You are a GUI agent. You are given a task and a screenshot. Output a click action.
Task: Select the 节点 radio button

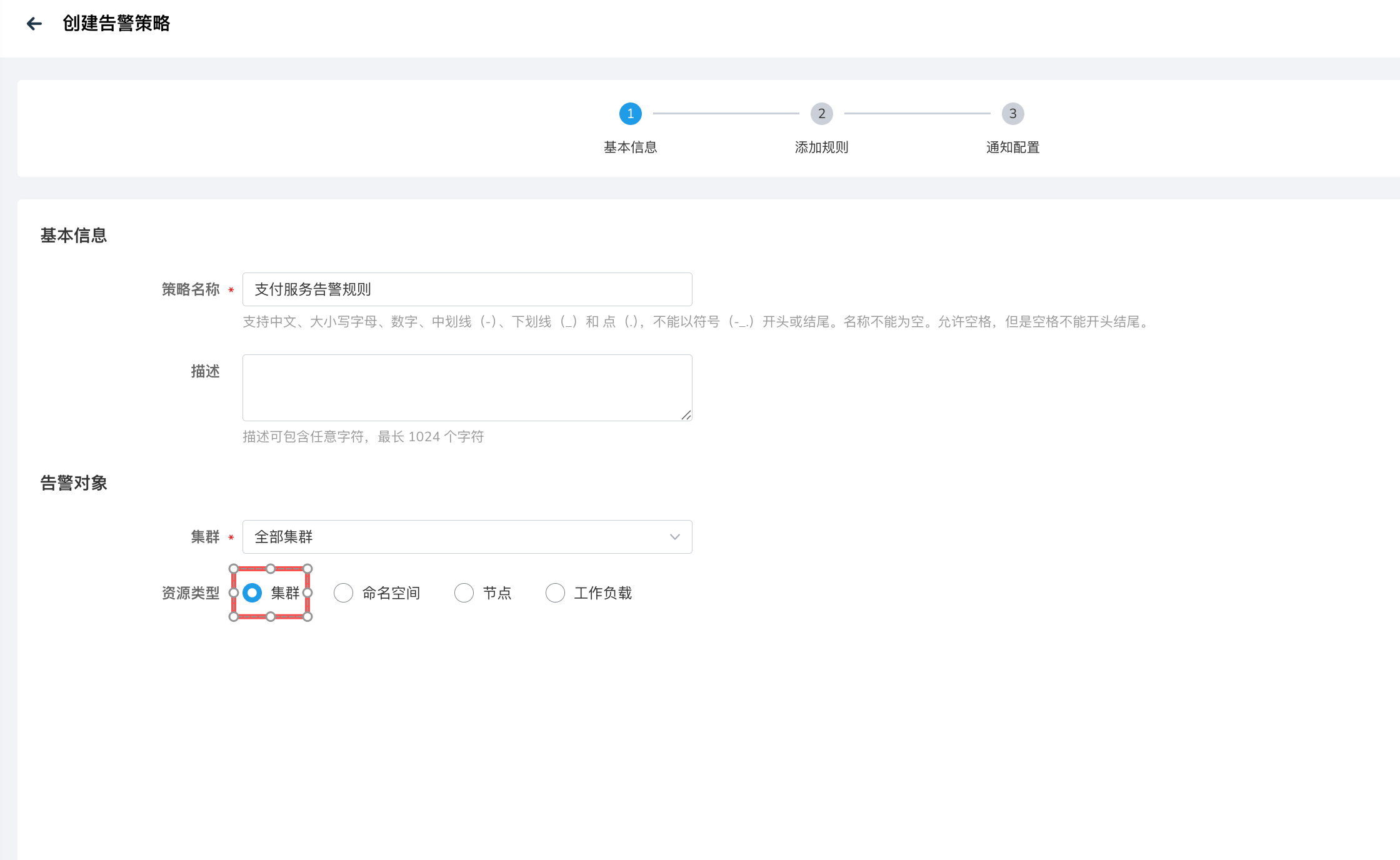(464, 592)
